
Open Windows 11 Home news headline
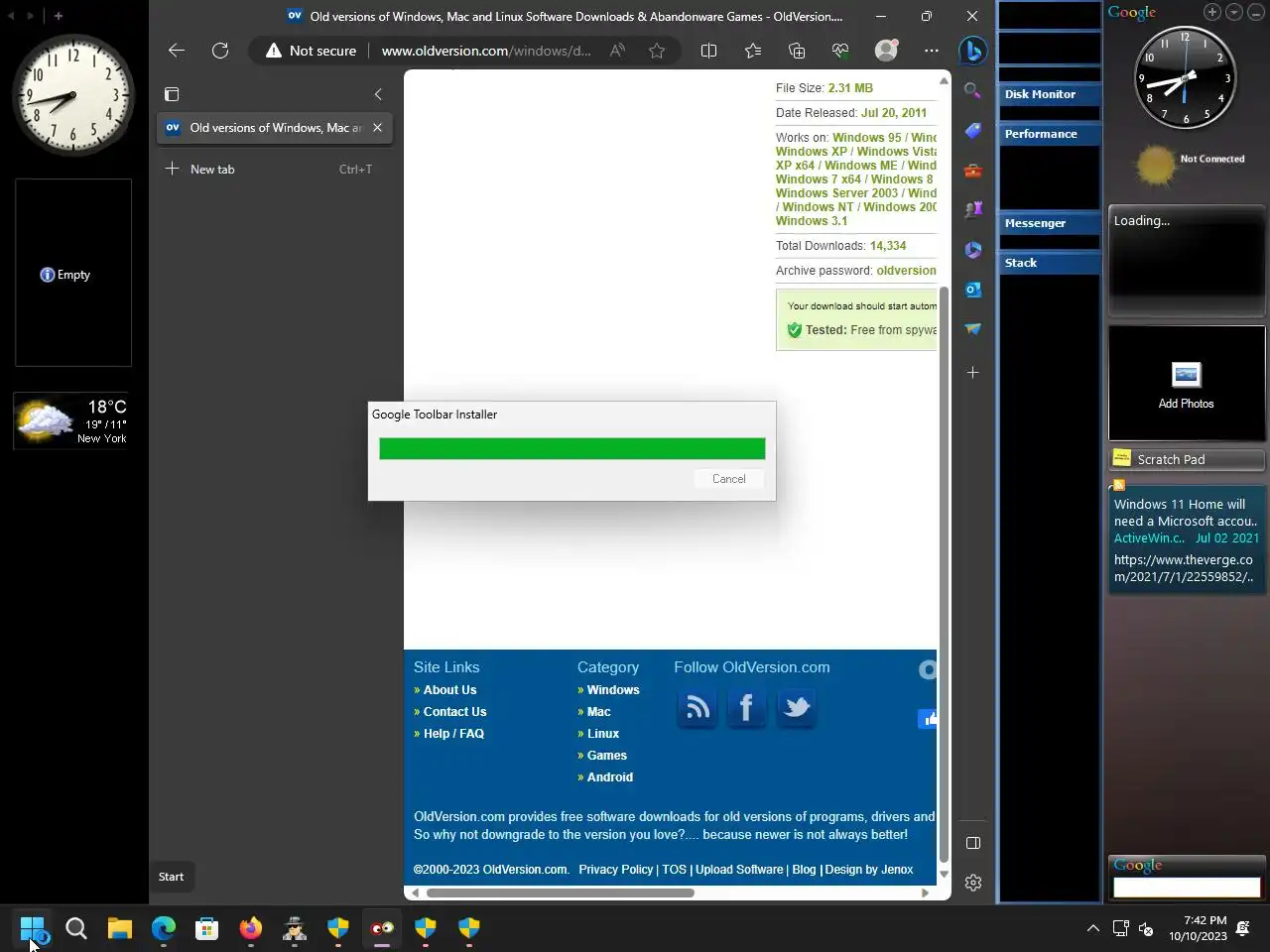coord(1186,513)
